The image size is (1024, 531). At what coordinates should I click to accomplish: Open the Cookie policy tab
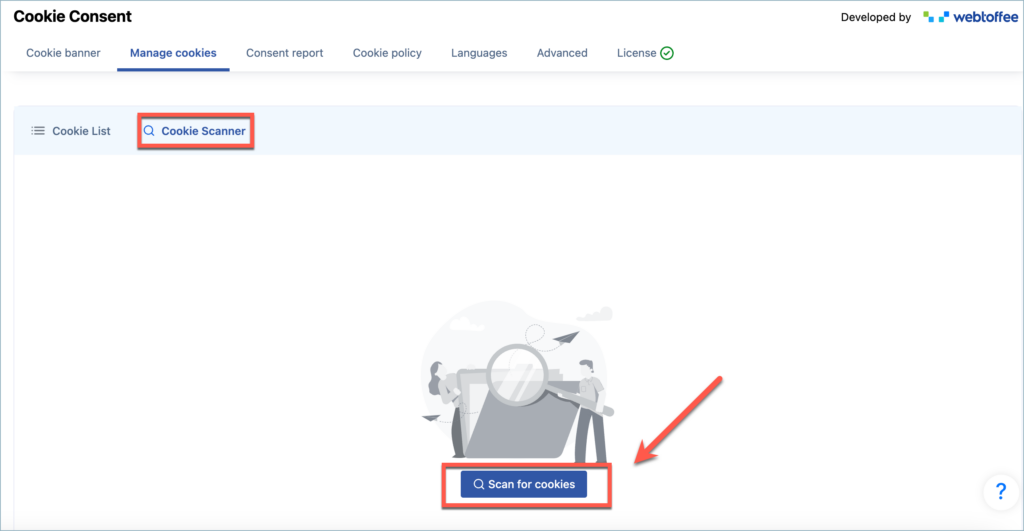[x=387, y=53]
